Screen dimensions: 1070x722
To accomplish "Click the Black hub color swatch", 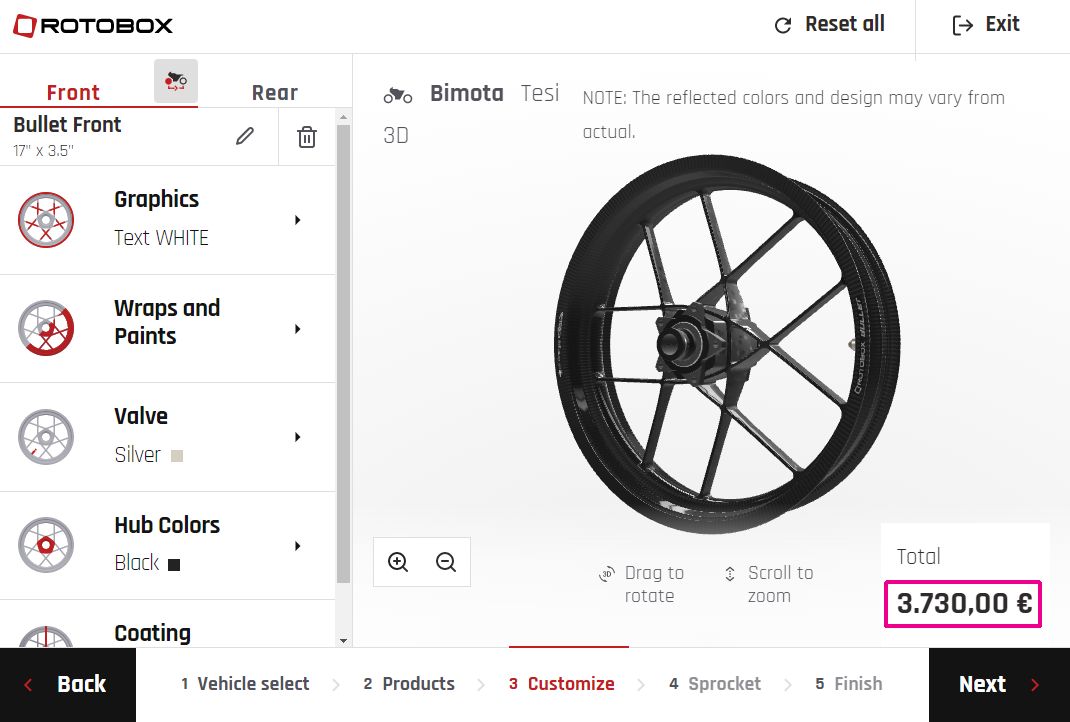I will [174, 564].
